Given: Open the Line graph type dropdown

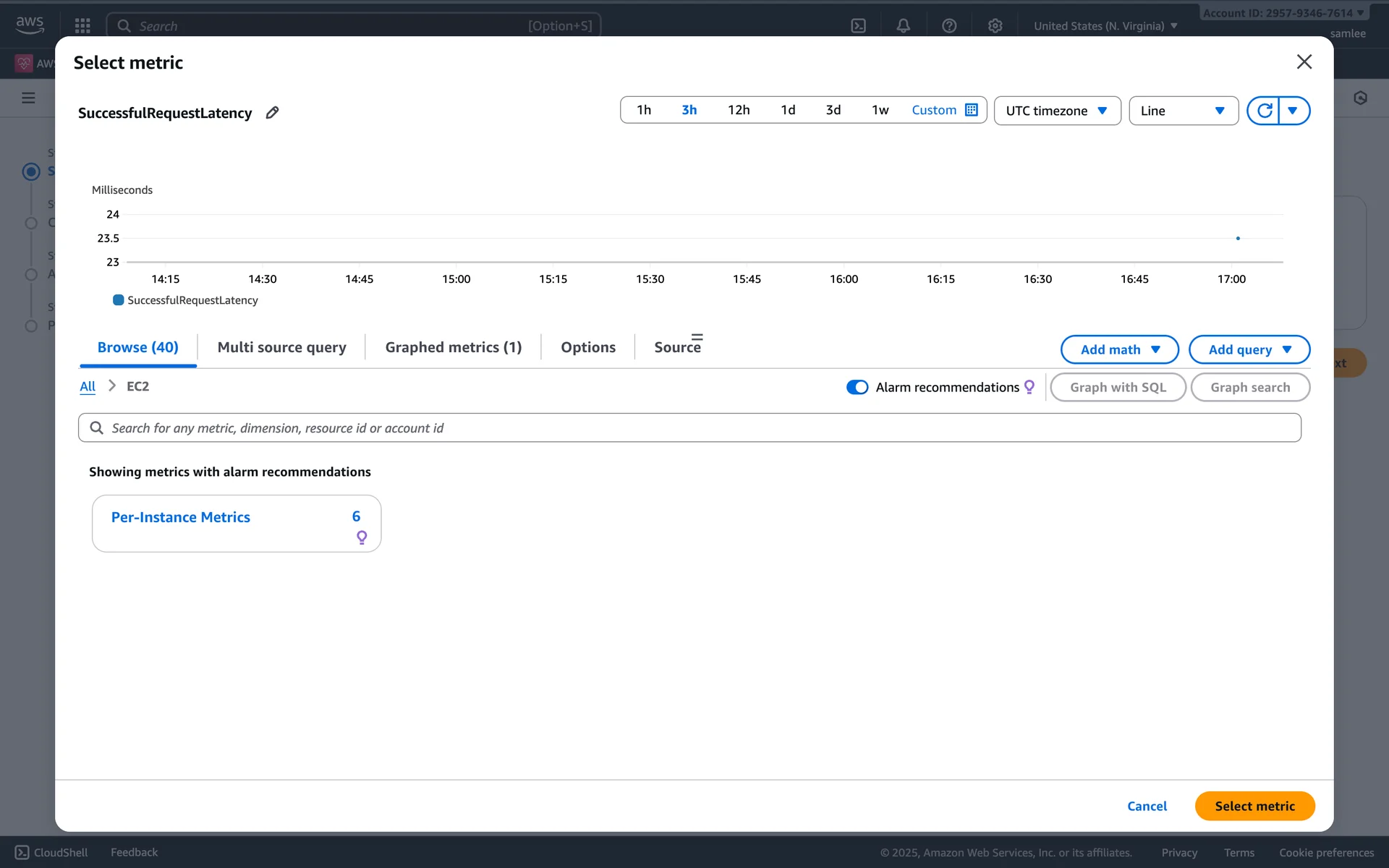Looking at the screenshot, I should pos(1183,111).
